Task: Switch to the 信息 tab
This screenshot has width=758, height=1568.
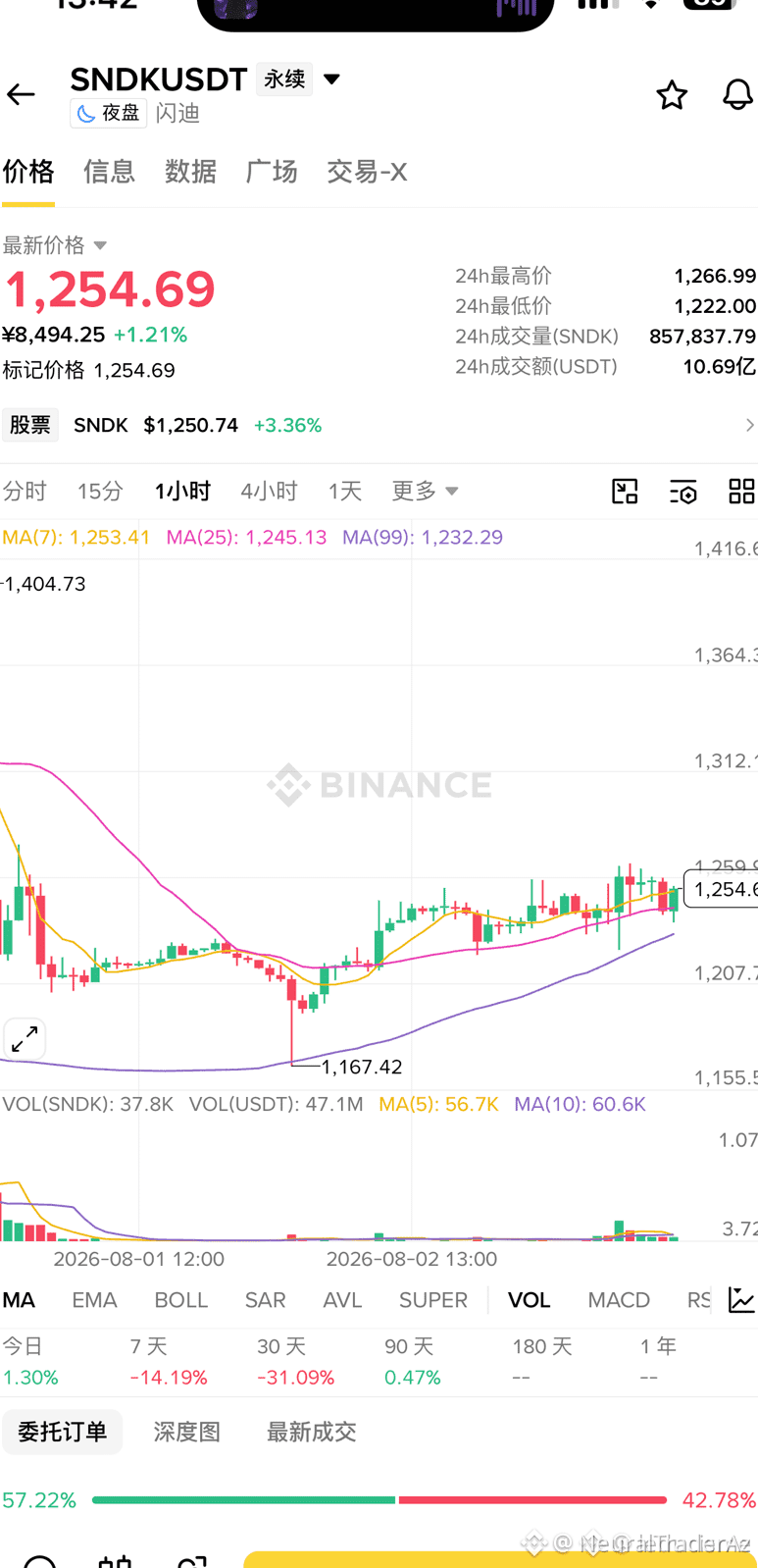Action: click(x=109, y=172)
